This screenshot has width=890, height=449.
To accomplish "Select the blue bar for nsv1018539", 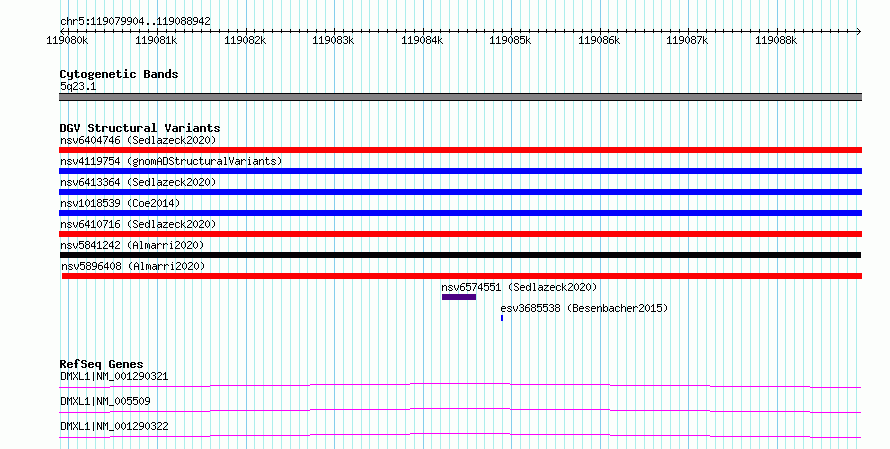I will pos(460,213).
